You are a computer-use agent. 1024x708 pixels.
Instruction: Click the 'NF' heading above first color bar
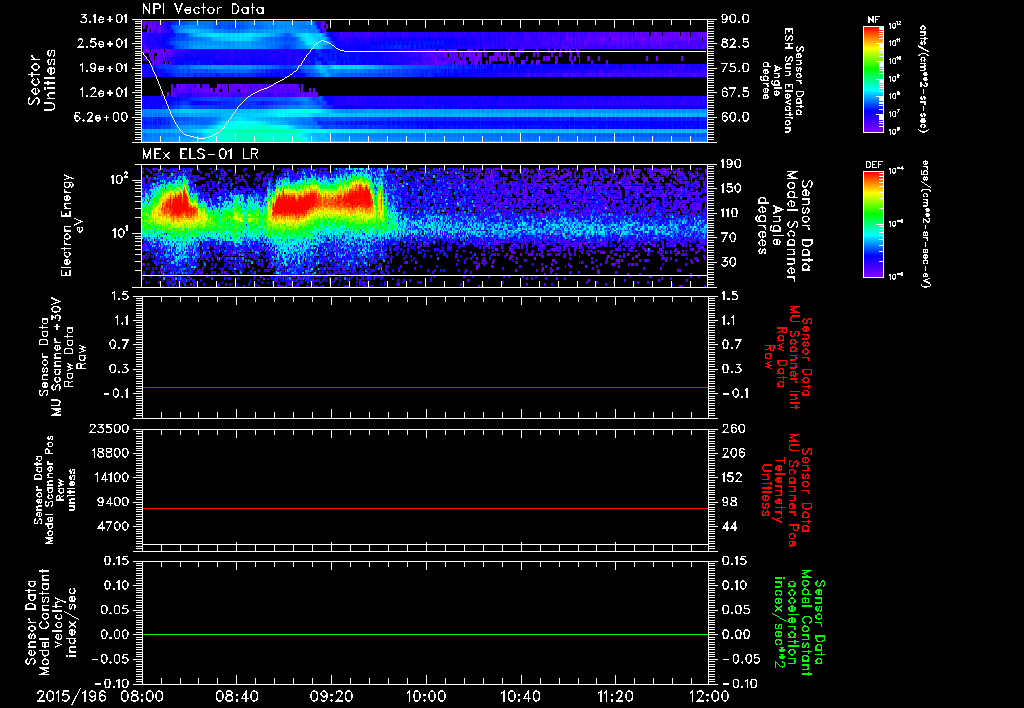click(873, 20)
